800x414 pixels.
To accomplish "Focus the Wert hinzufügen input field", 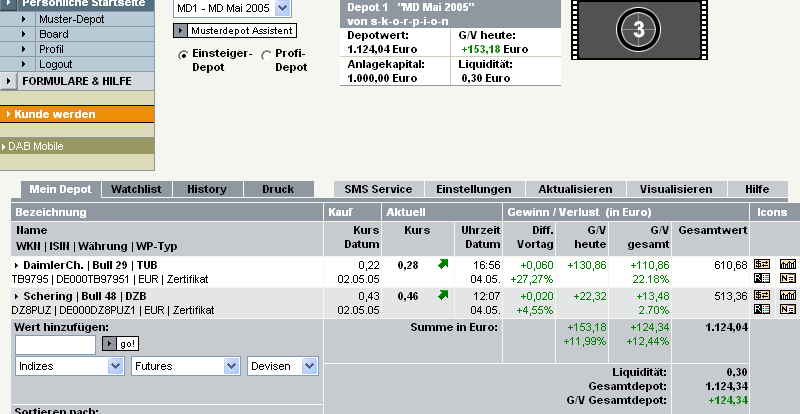I will (55, 345).
